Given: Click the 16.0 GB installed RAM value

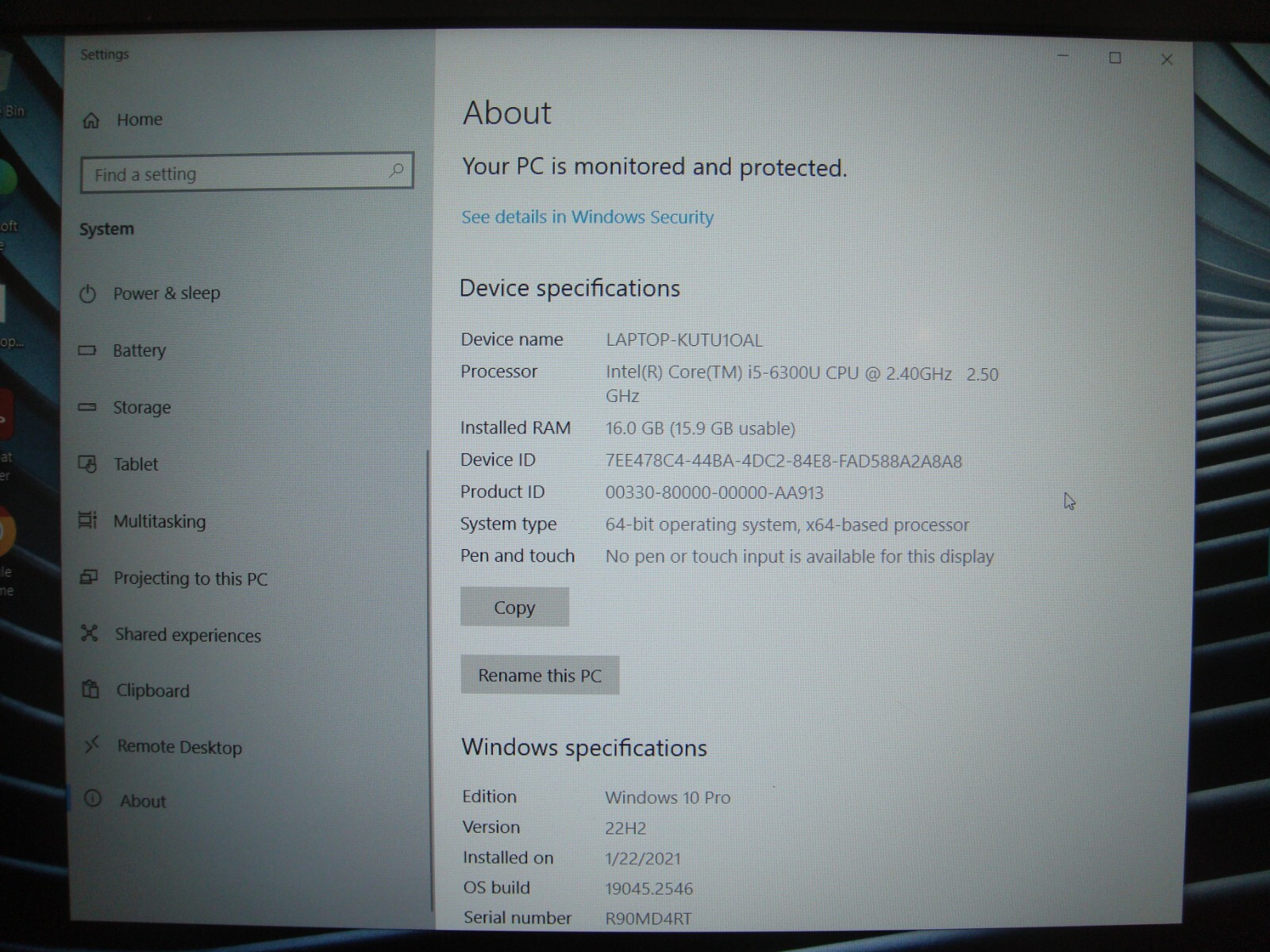Looking at the screenshot, I should pyautogui.click(x=700, y=428).
